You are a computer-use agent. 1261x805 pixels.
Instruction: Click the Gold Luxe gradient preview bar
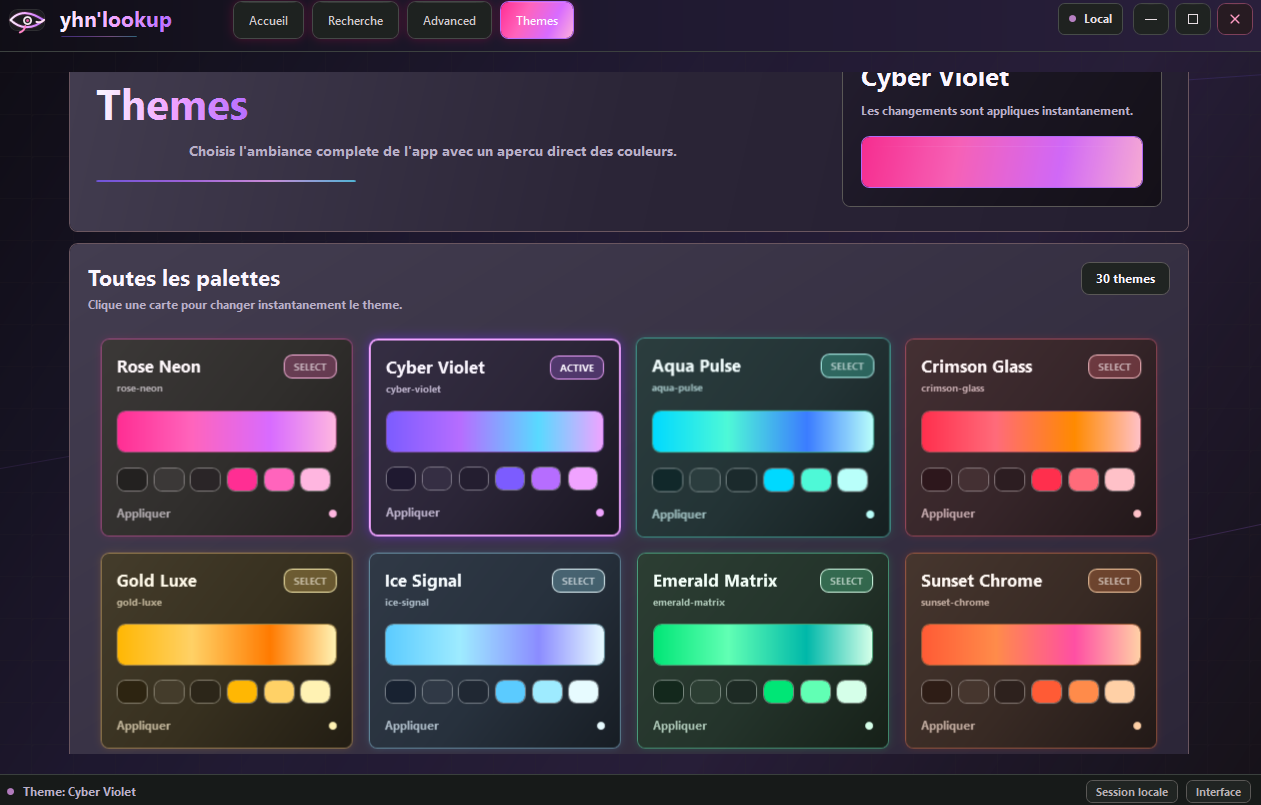point(227,645)
